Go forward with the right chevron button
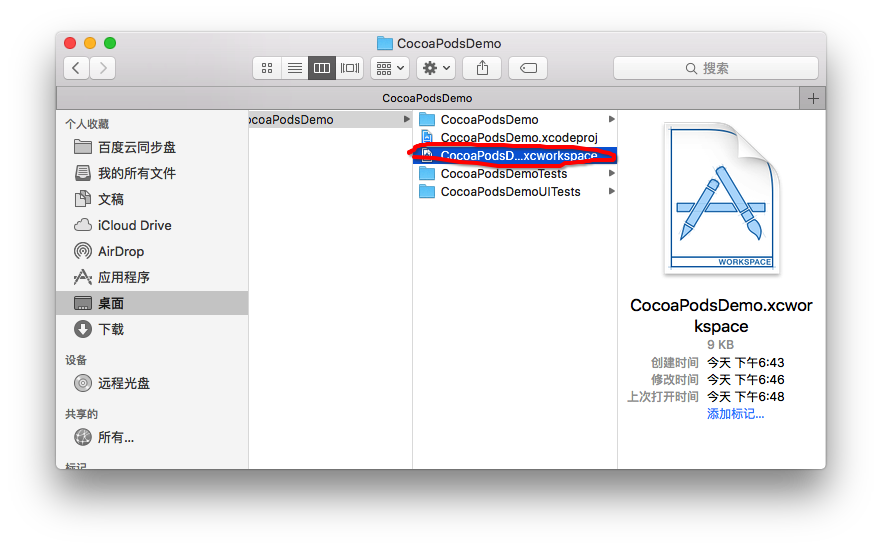Screen dimensions: 882x549 [103, 68]
